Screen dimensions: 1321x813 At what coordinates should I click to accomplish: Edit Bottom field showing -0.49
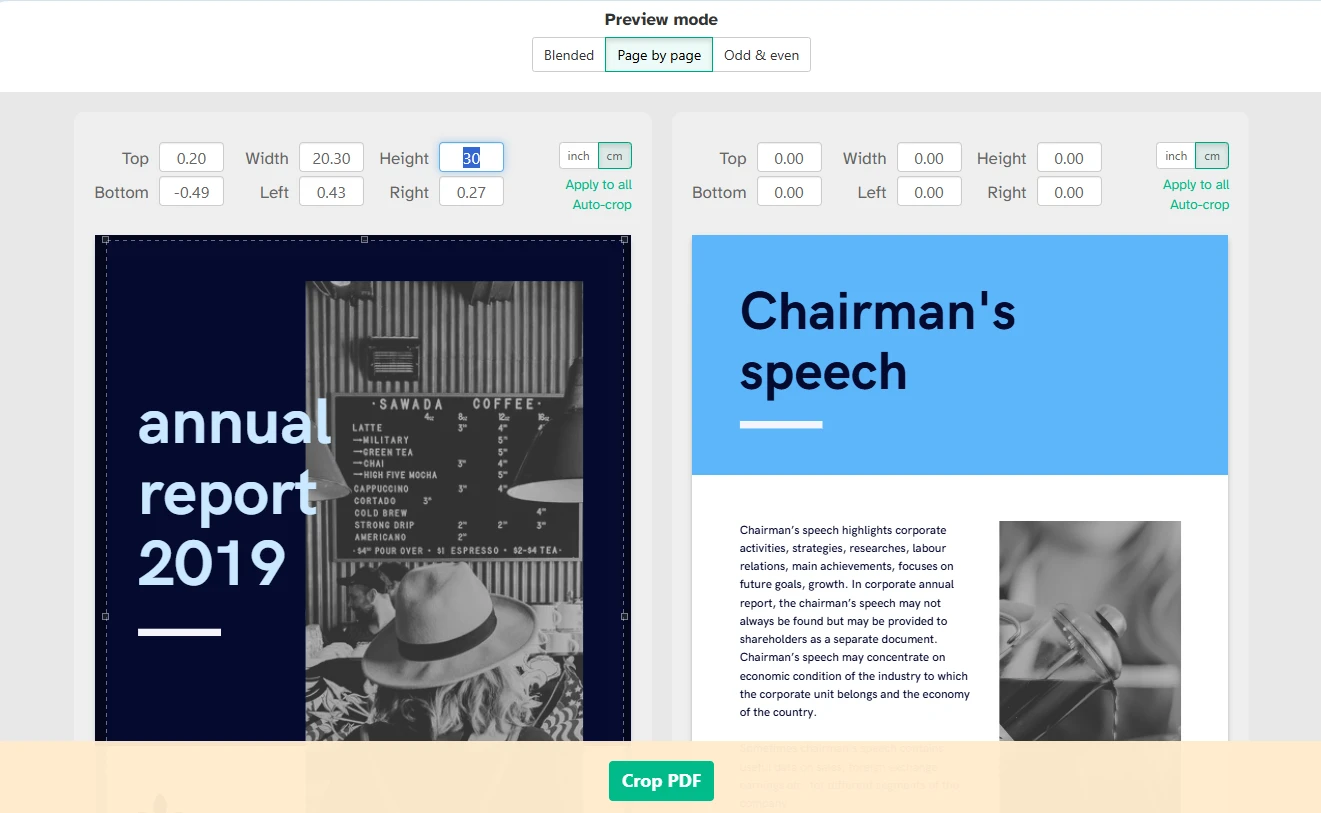tap(191, 192)
